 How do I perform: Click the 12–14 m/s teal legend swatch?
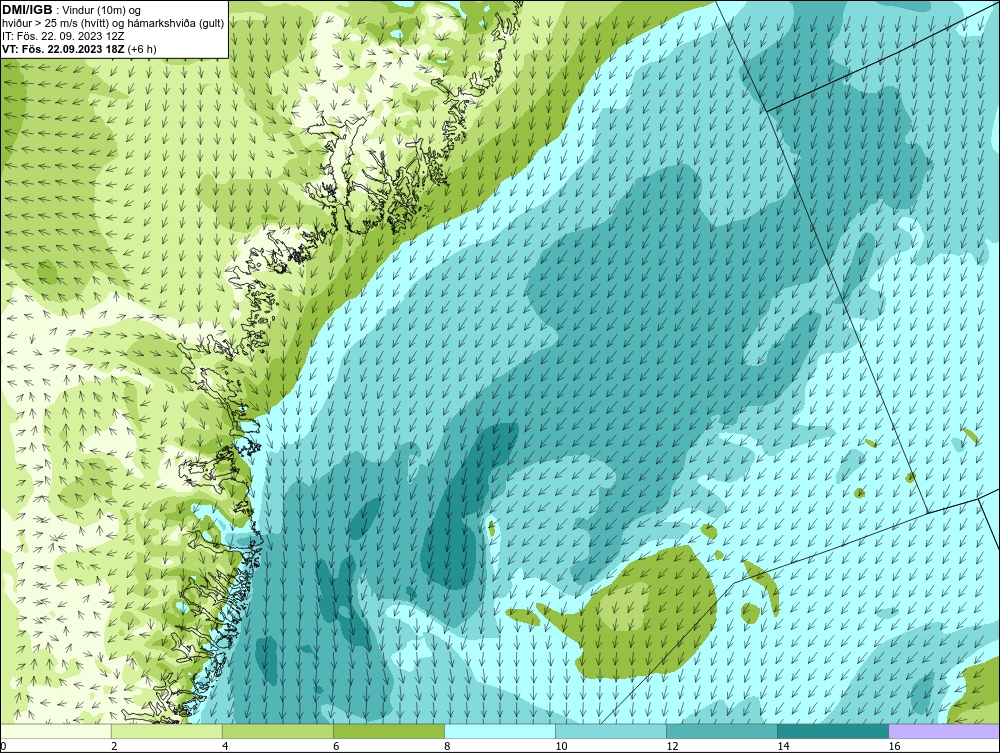pos(722,731)
